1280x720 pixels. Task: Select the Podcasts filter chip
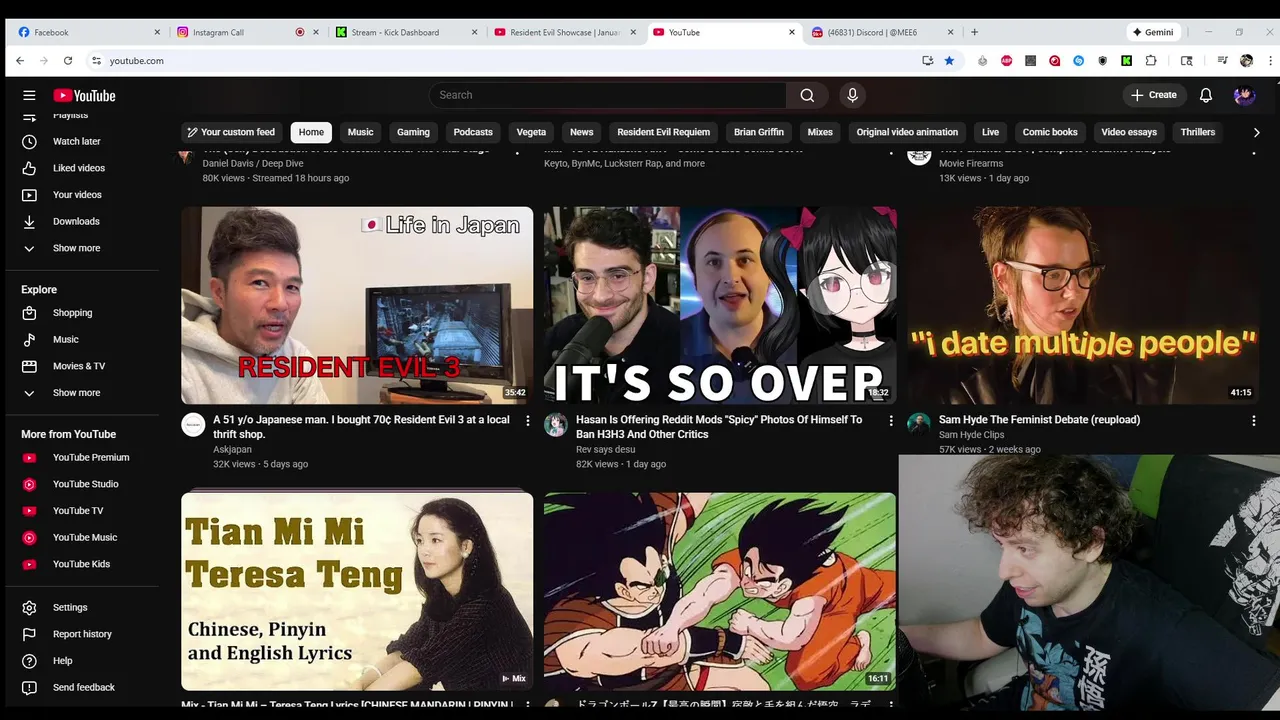[x=473, y=132]
